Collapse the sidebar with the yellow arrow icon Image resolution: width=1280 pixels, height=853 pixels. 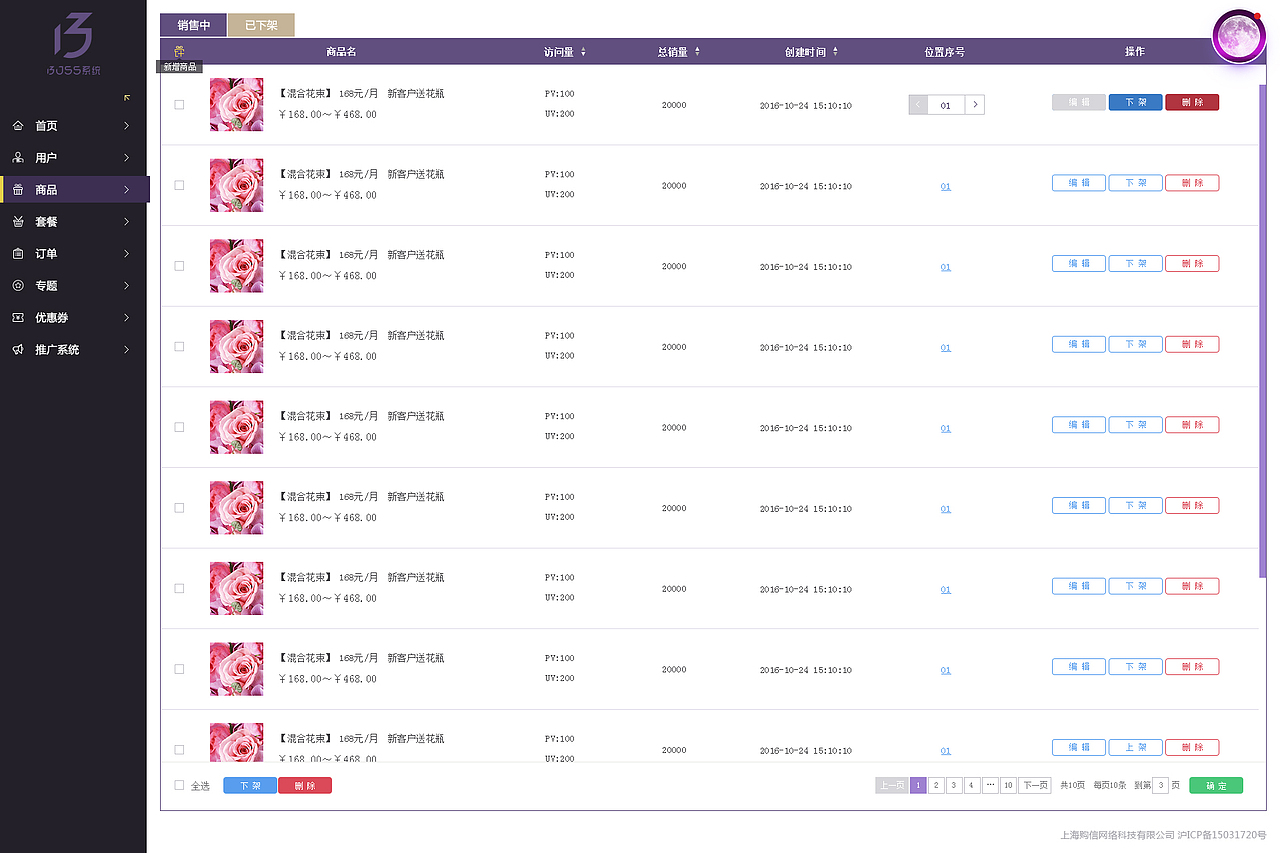click(x=126, y=97)
